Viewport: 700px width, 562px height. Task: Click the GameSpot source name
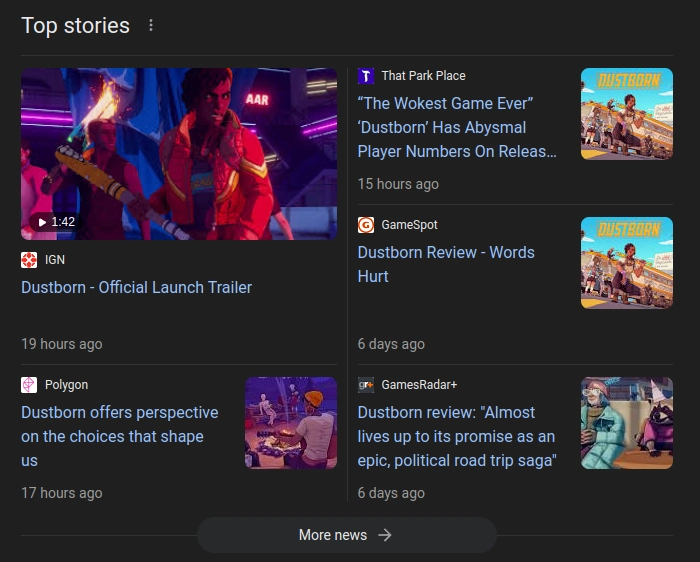point(409,225)
